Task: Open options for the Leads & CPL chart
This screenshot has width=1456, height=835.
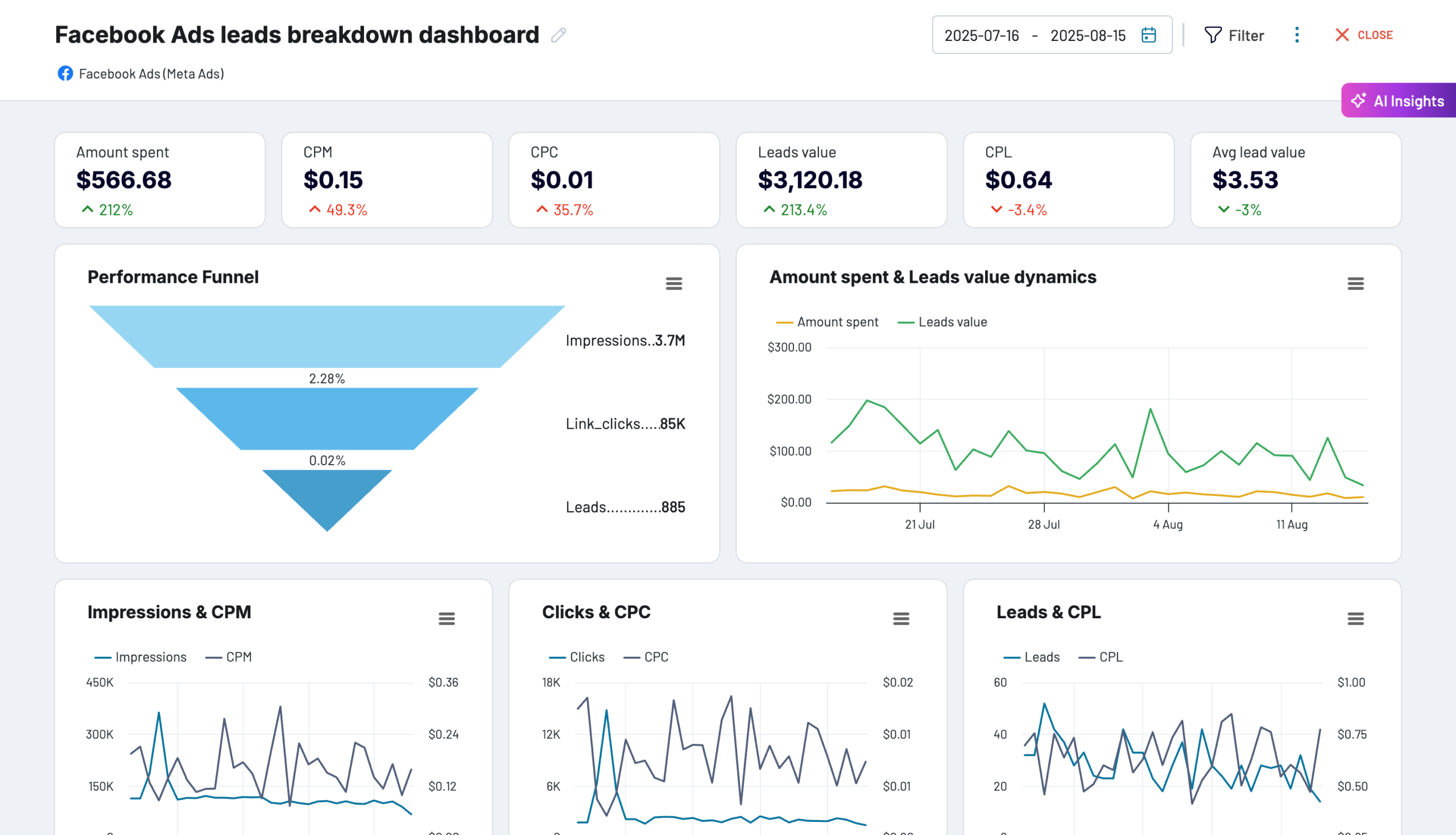Action: 1355,619
